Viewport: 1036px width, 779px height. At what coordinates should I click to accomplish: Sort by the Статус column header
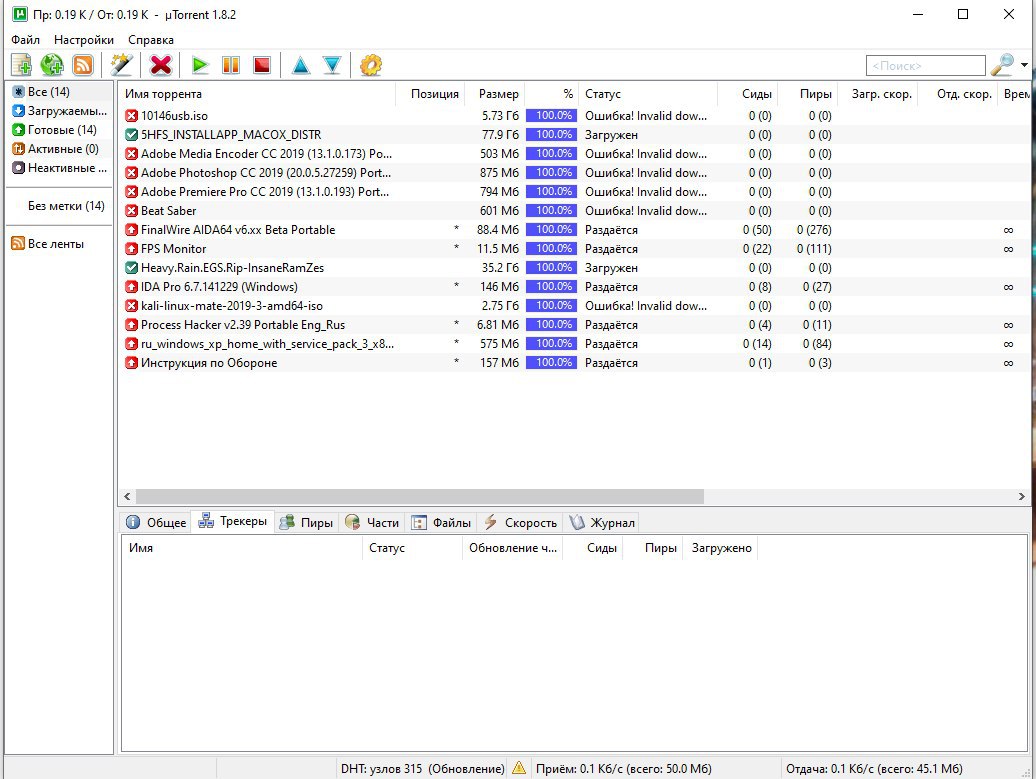pos(648,94)
